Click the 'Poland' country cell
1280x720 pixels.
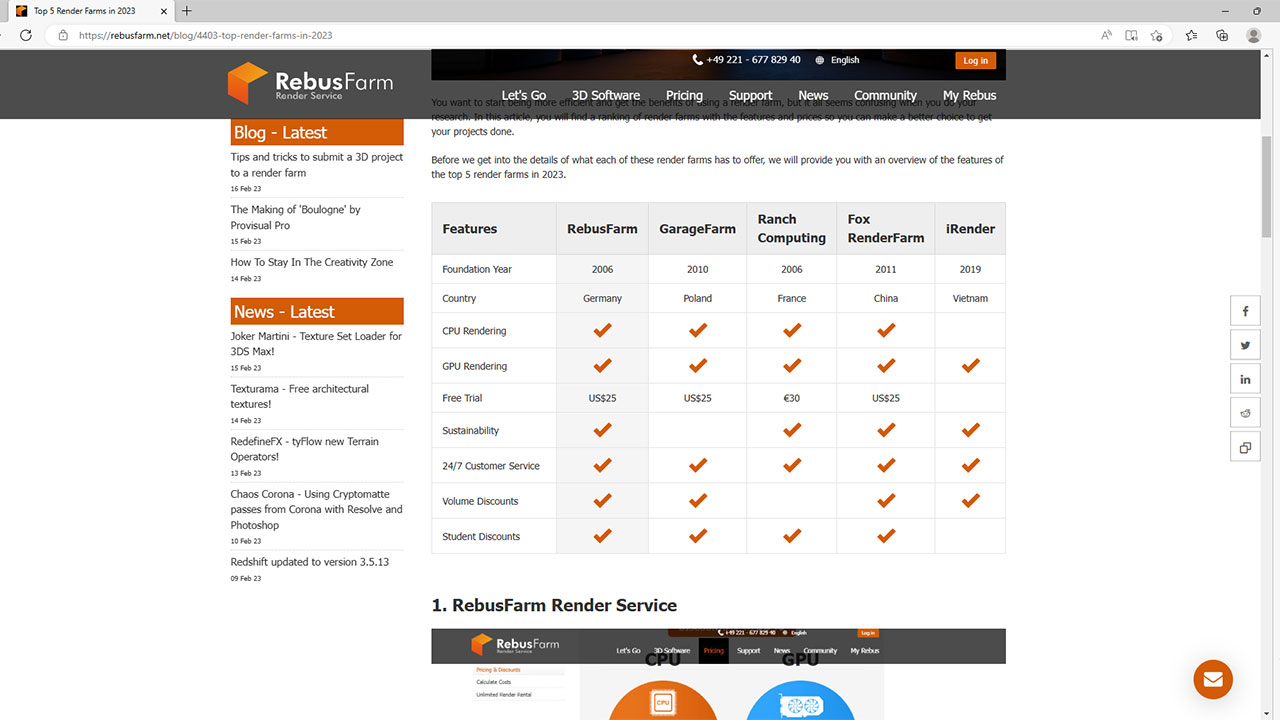pyautogui.click(x=698, y=298)
